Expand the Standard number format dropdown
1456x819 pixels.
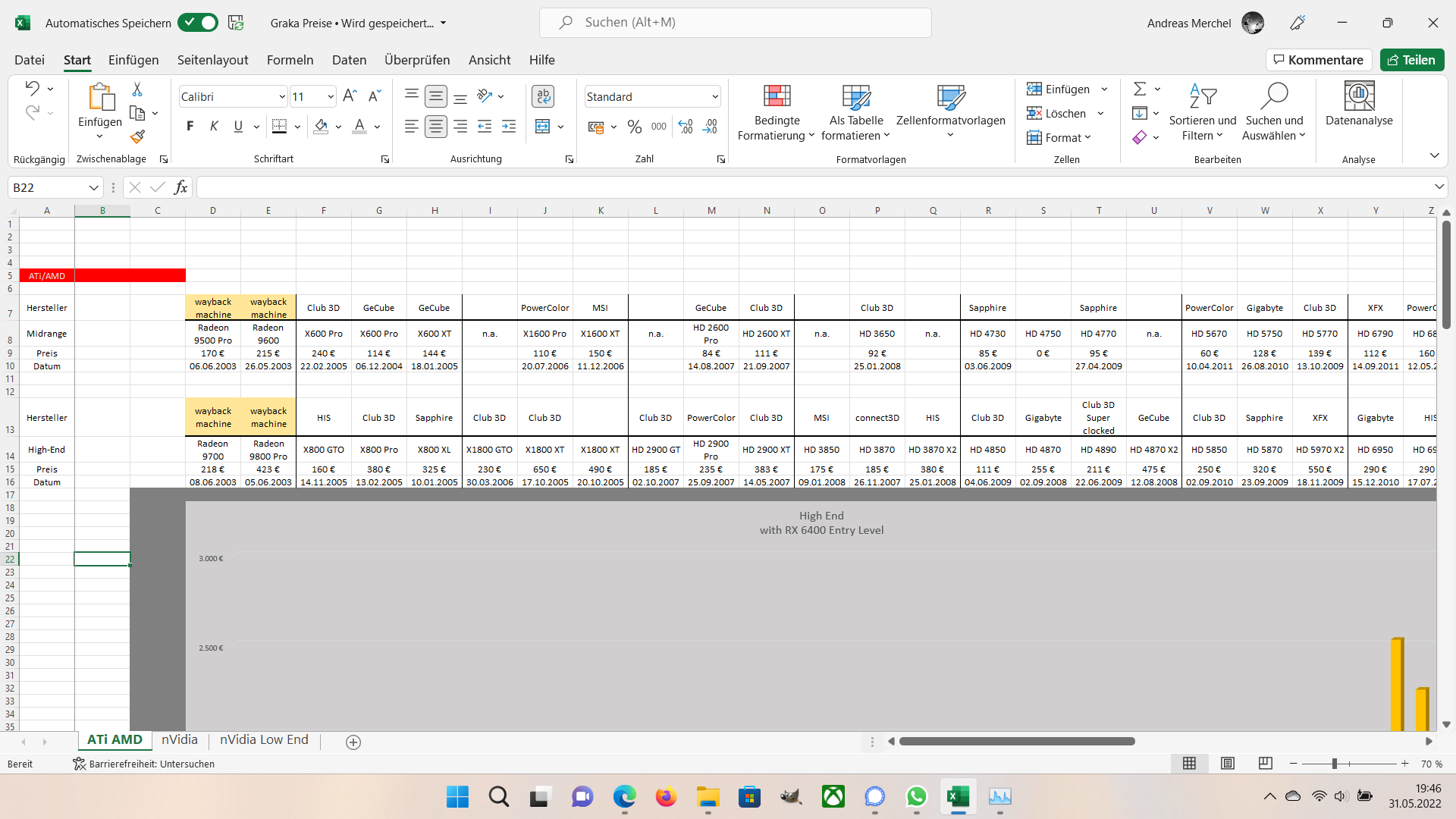[x=714, y=96]
